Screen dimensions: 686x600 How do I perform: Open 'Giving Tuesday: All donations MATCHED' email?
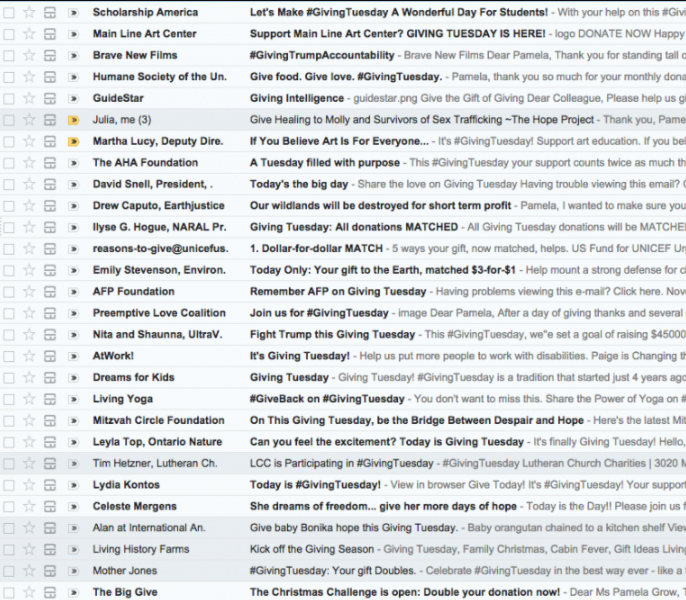354,227
